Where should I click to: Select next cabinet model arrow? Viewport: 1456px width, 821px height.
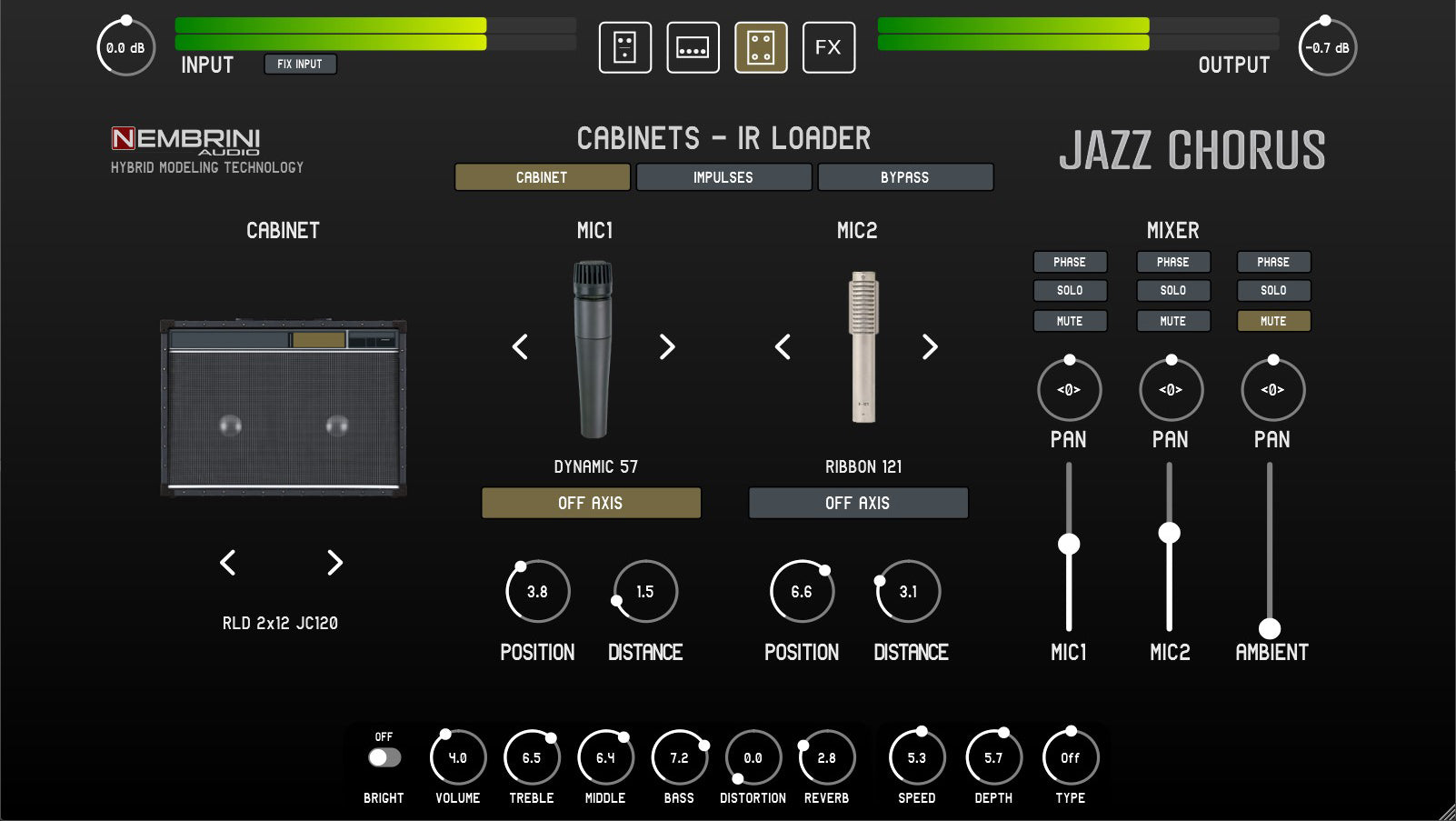(x=334, y=563)
